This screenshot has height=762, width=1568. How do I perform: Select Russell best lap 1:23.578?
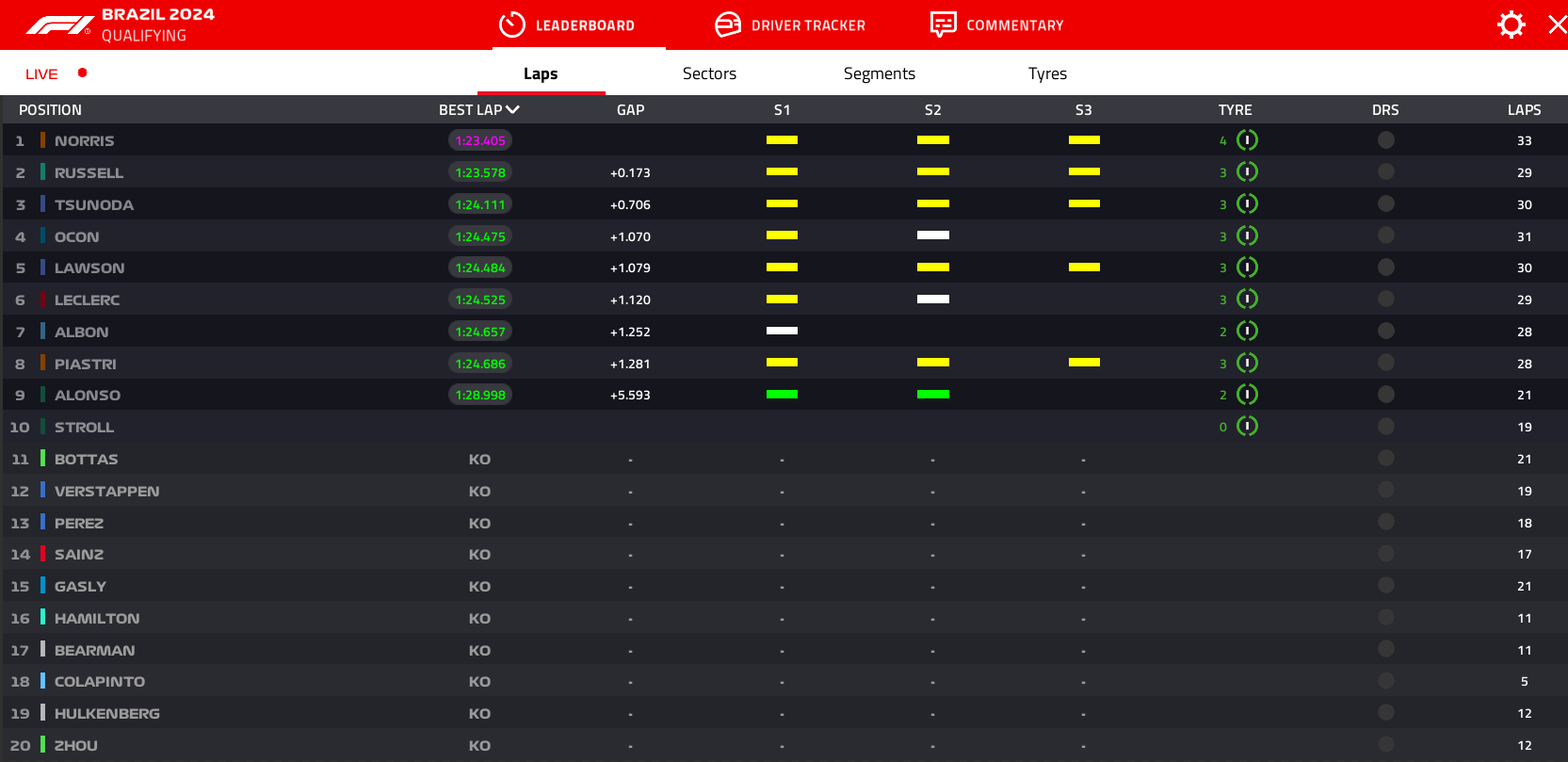click(x=480, y=172)
